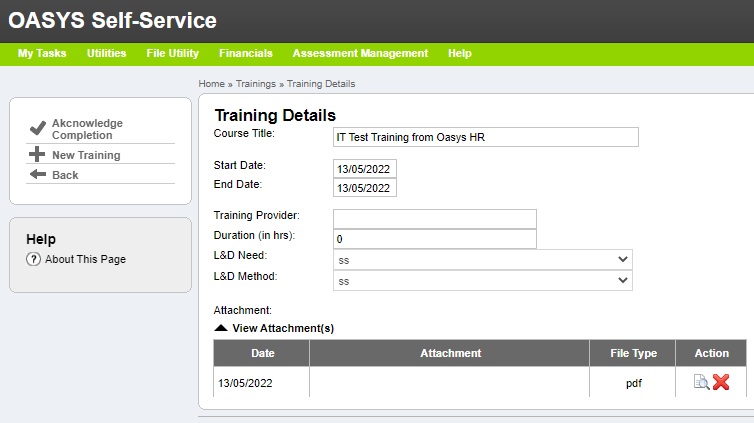Click the About This Page question icon

[x=33, y=259]
